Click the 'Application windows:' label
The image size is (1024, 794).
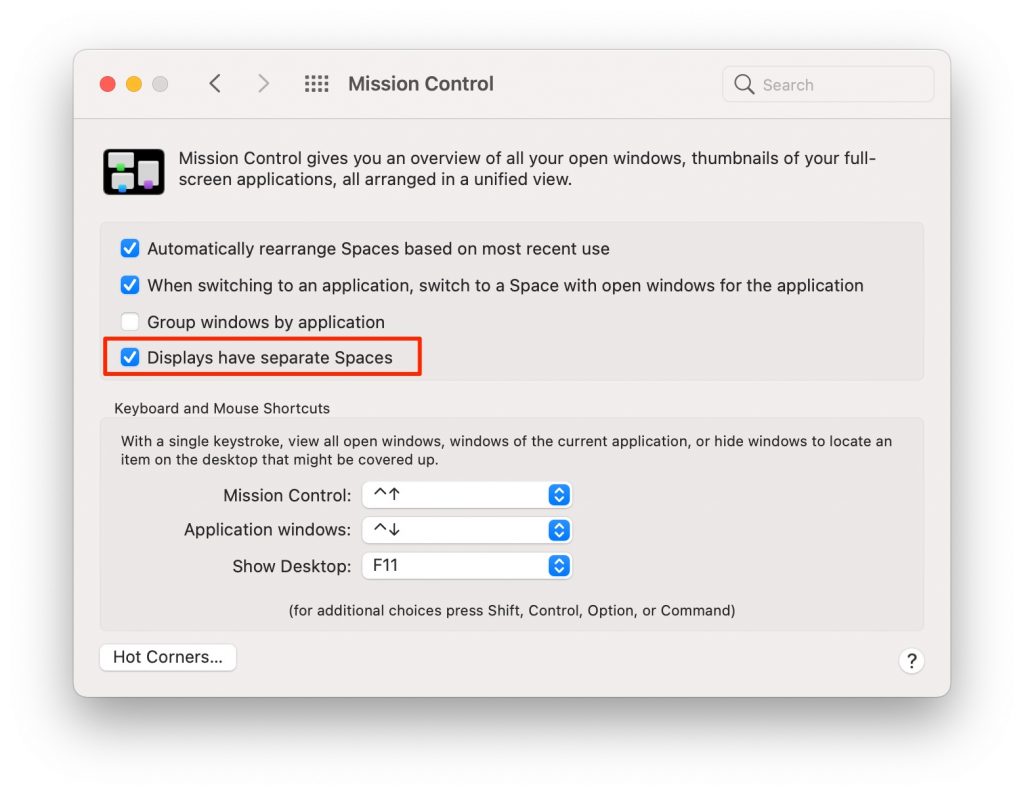coord(268,530)
